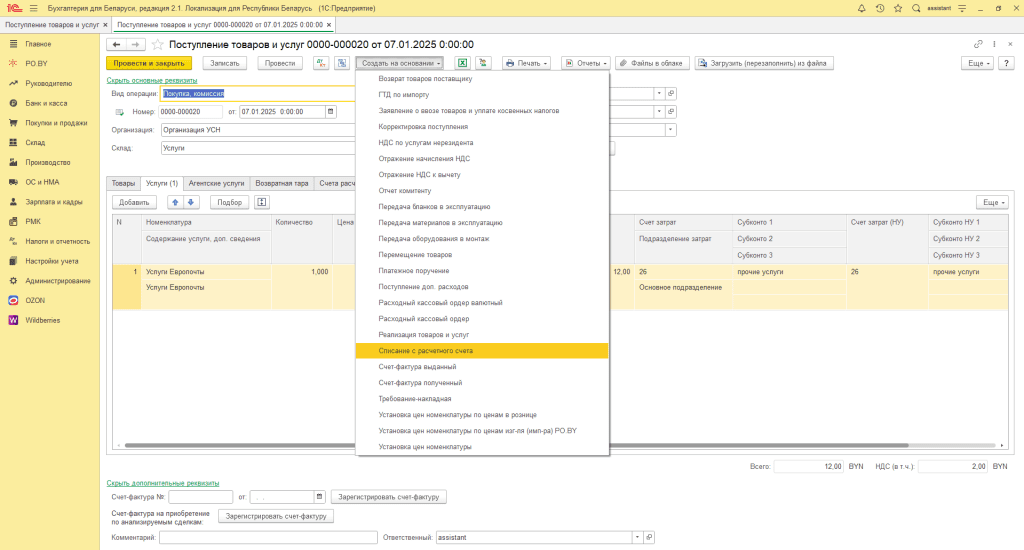This screenshot has width=1024, height=550.
Task: Open OZON section in sidebar
Action: [35, 300]
